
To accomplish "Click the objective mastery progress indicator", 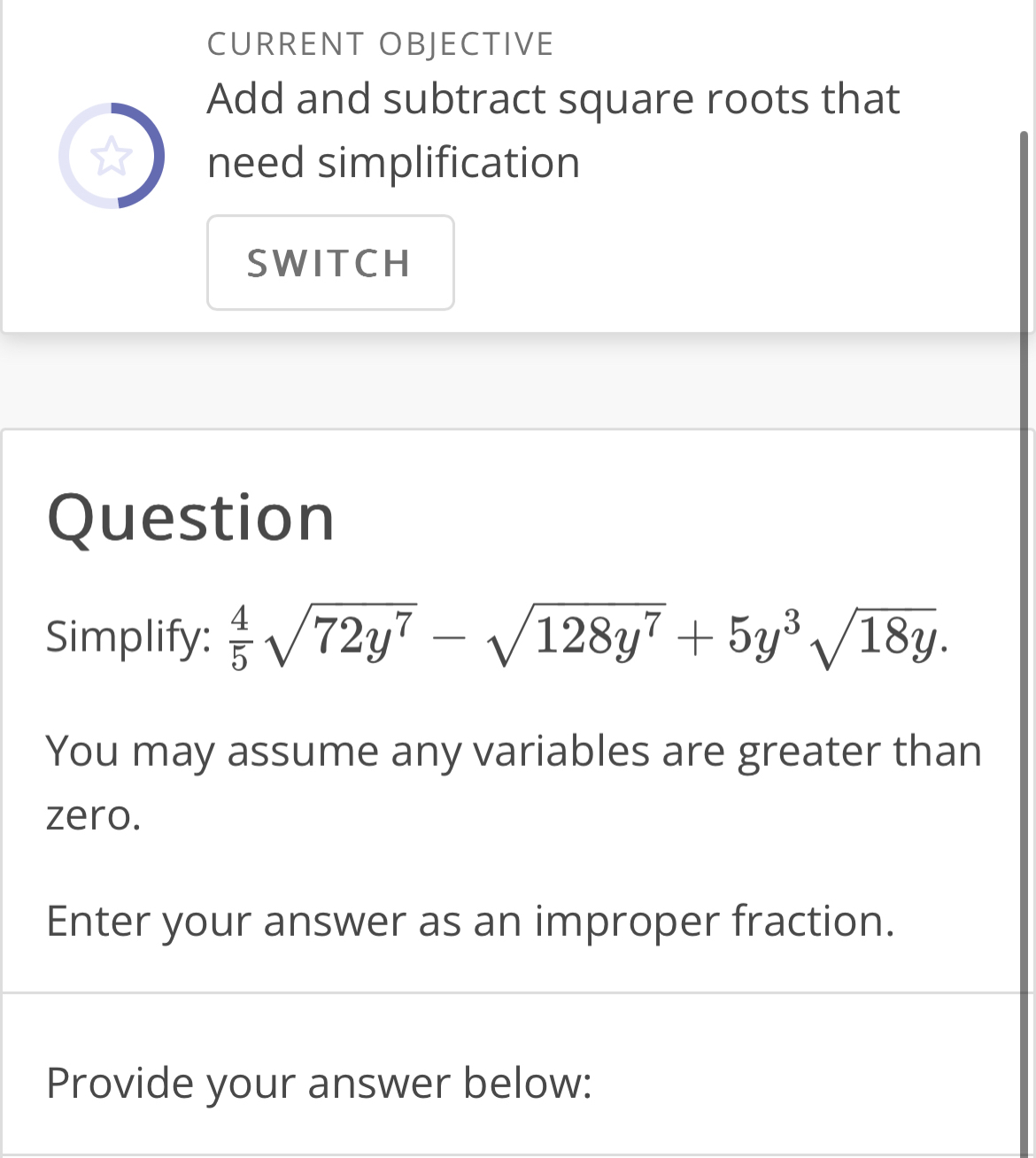I will point(112,155).
